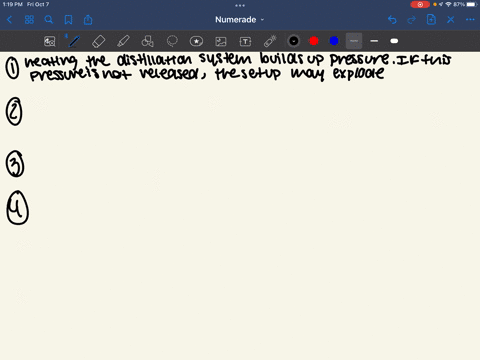Undo the last stroke

click(392, 20)
